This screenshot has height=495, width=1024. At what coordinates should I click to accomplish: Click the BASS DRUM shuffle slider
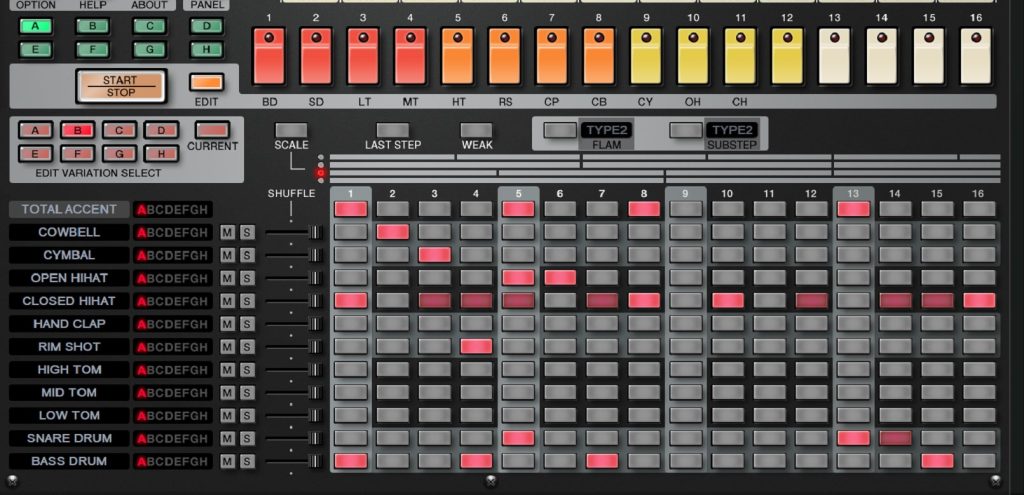314,462
